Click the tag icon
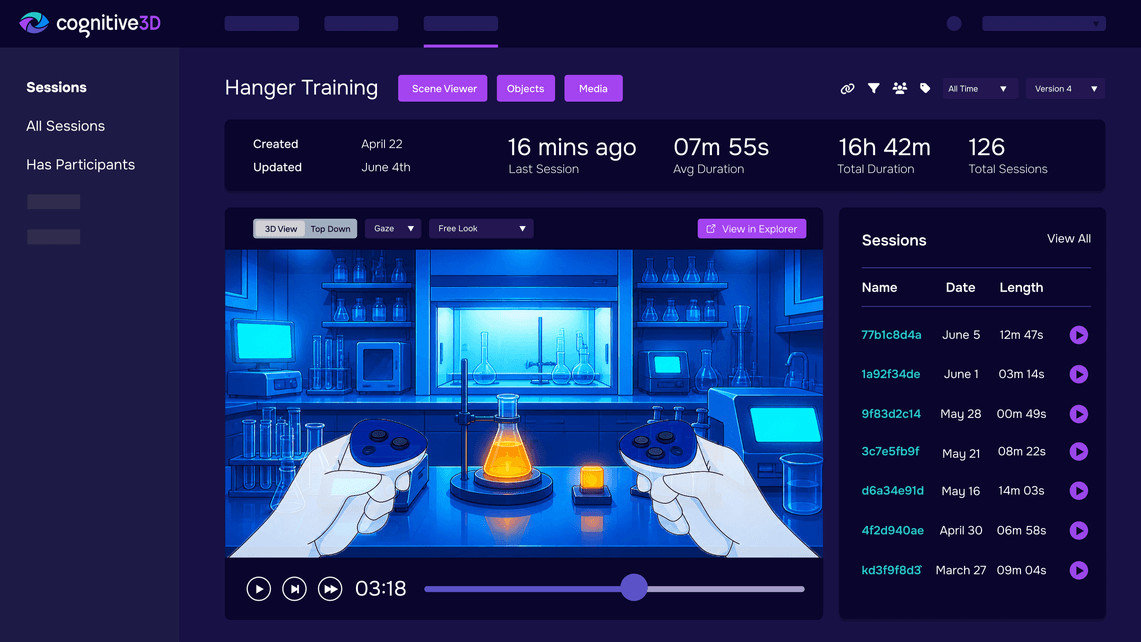Image resolution: width=1141 pixels, height=642 pixels. point(925,88)
